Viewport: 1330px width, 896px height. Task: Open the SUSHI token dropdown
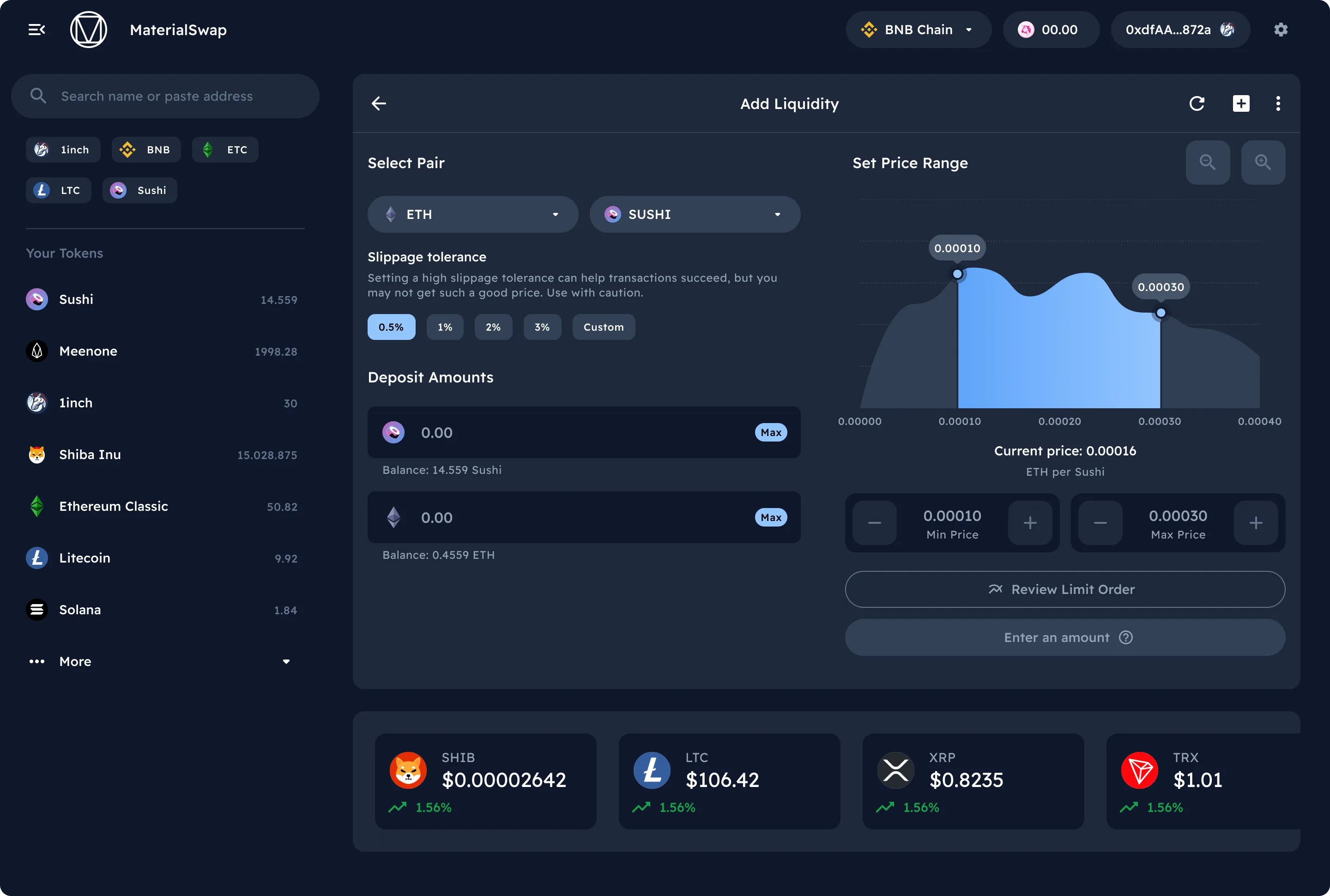click(694, 214)
